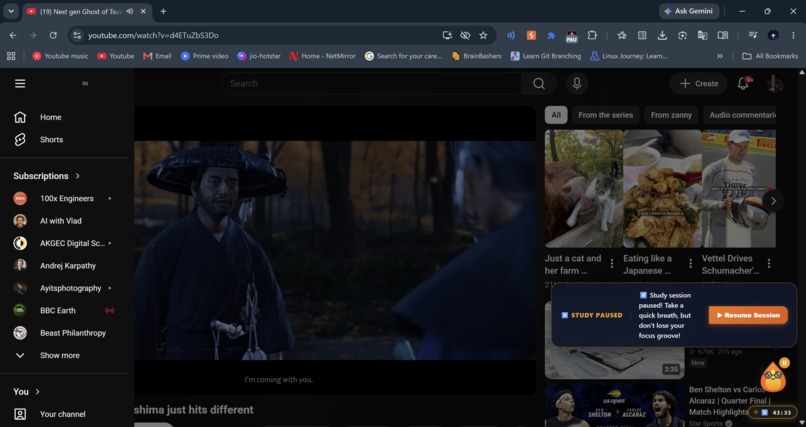Viewport: 806px width, 427px height.
Task: Open the reading list side panel icon
Action: (642, 35)
